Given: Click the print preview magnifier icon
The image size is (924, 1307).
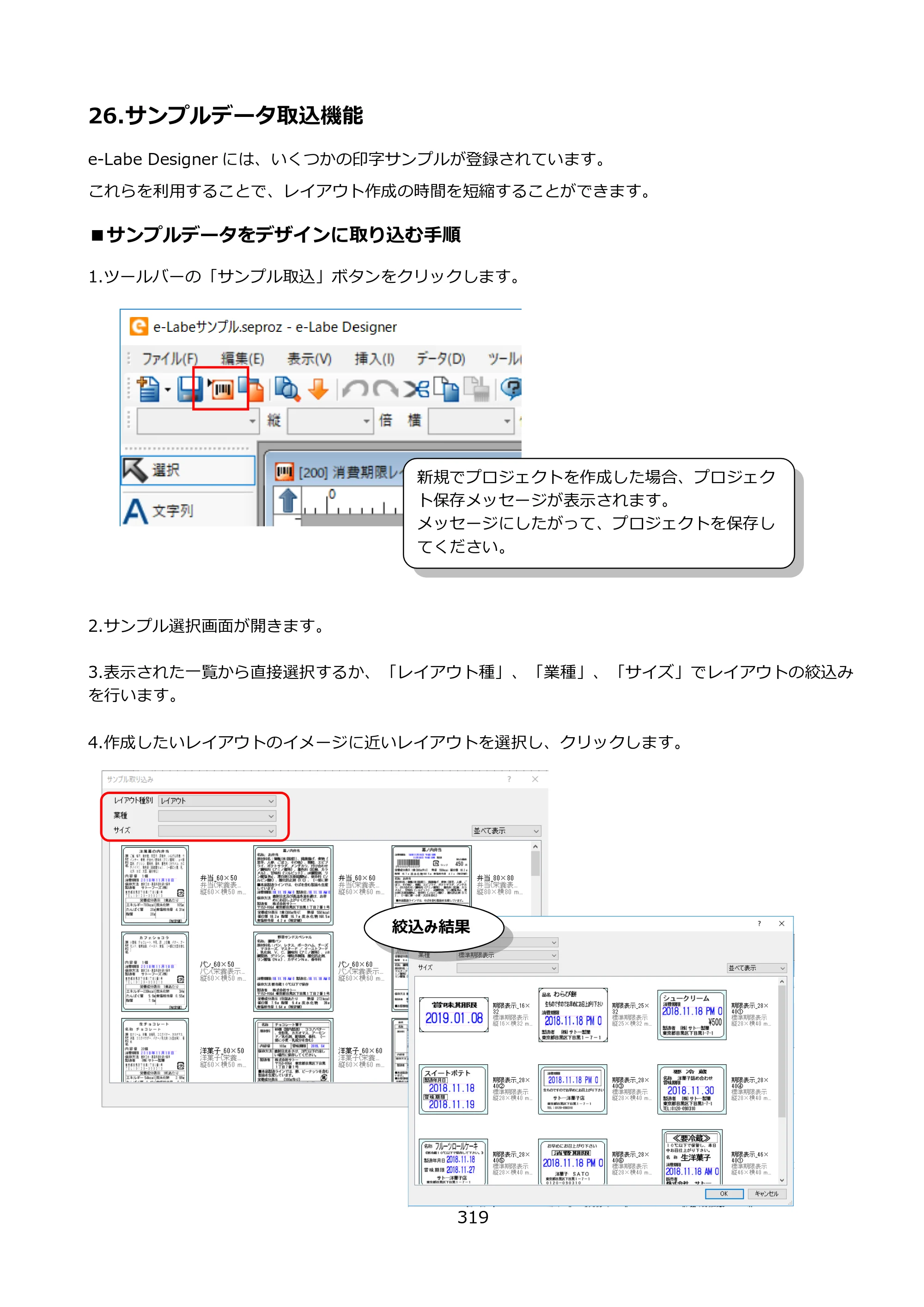Looking at the screenshot, I should pyautogui.click(x=287, y=389).
